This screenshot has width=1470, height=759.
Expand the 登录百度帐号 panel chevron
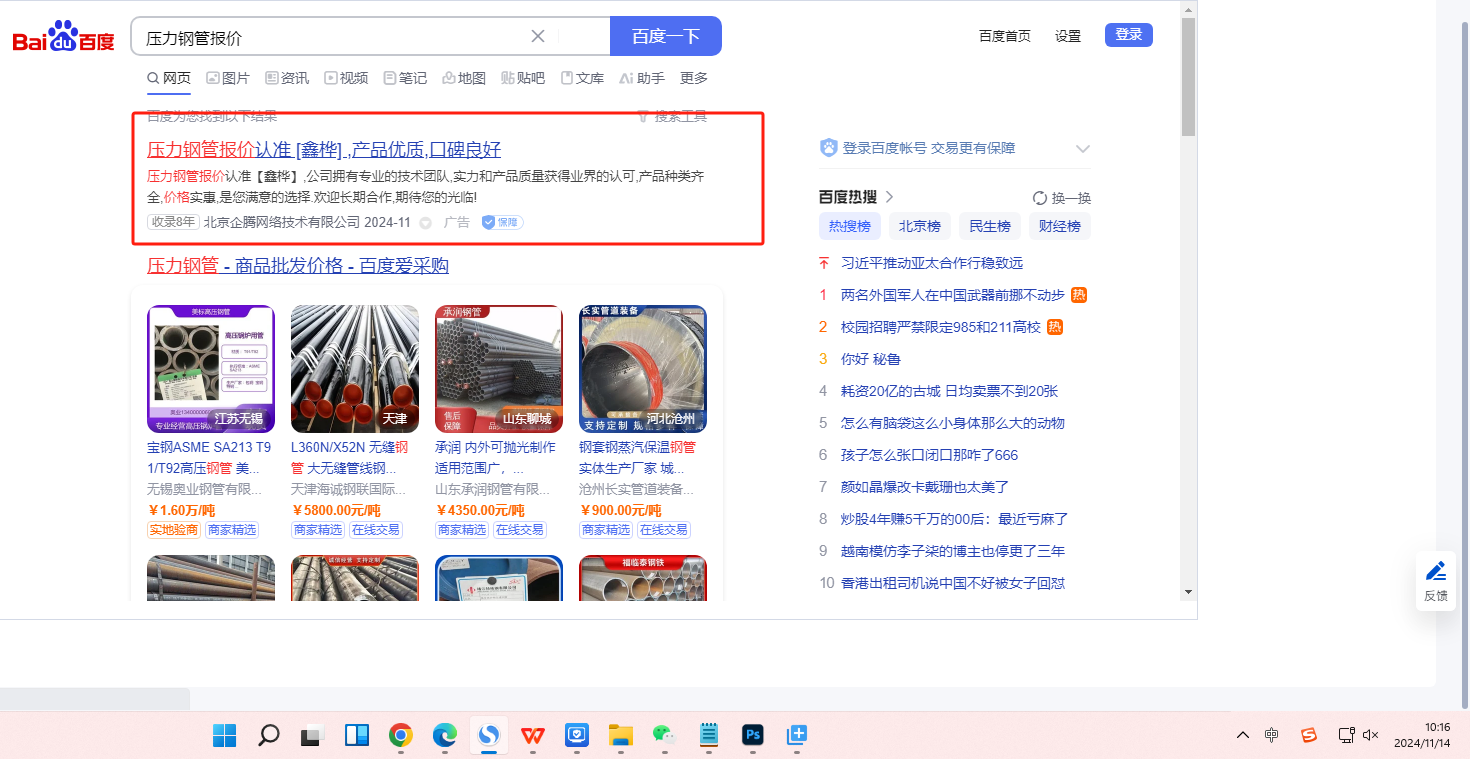tap(1082, 149)
